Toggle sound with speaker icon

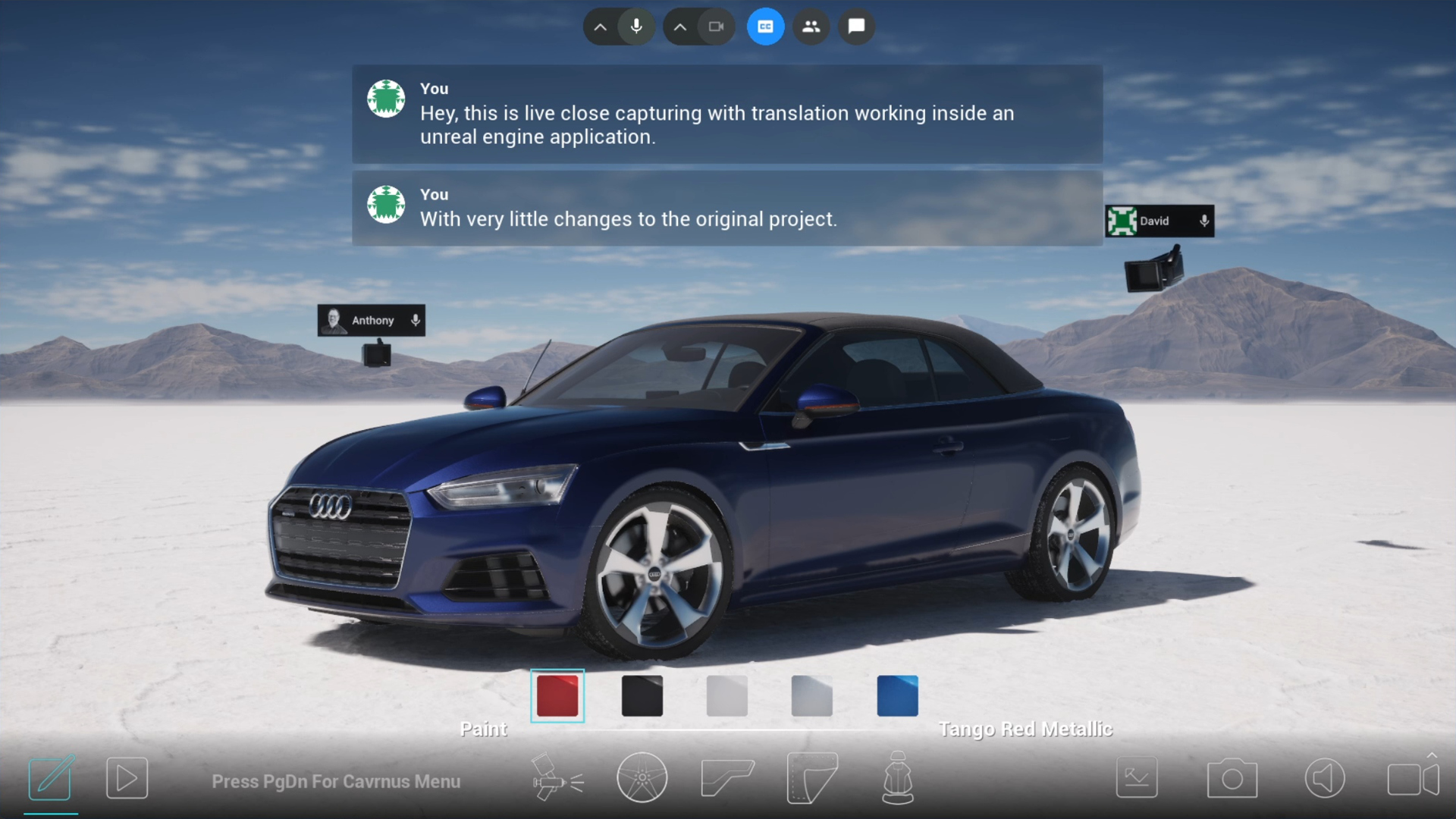pos(1325,778)
